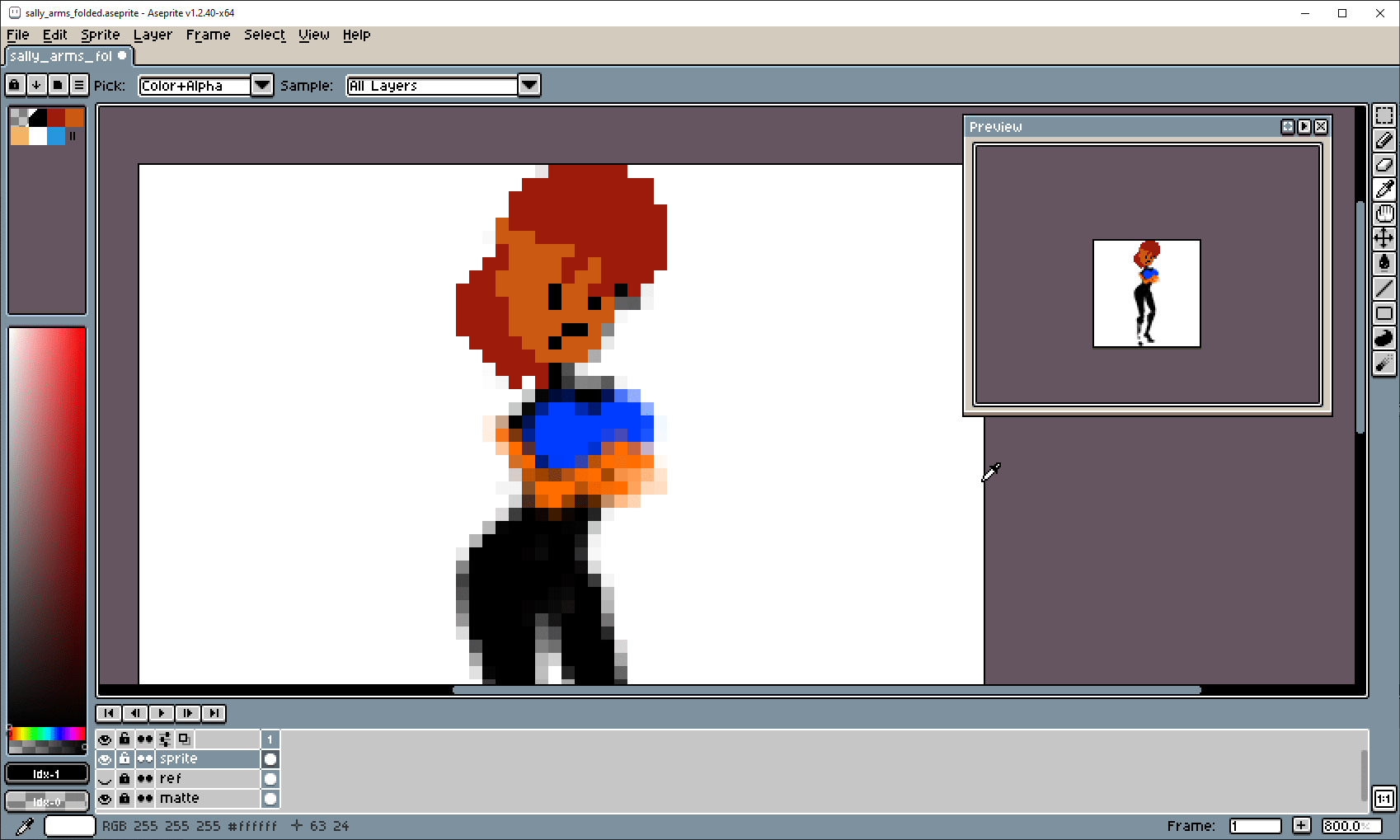Show the hidden ref layer
This screenshot has width=1400, height=840.
[x=105, y=779]
